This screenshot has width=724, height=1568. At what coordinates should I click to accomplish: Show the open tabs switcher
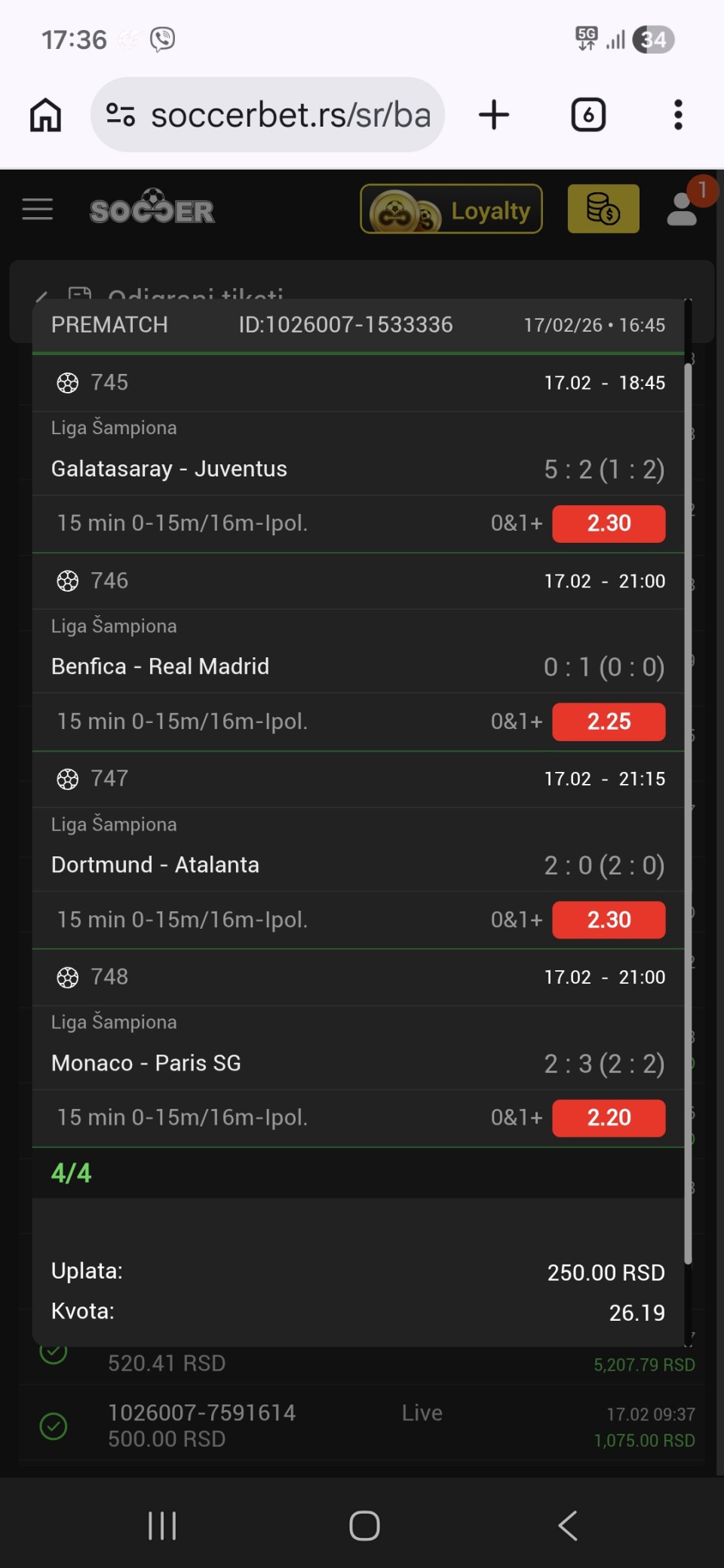coord(588,115)
